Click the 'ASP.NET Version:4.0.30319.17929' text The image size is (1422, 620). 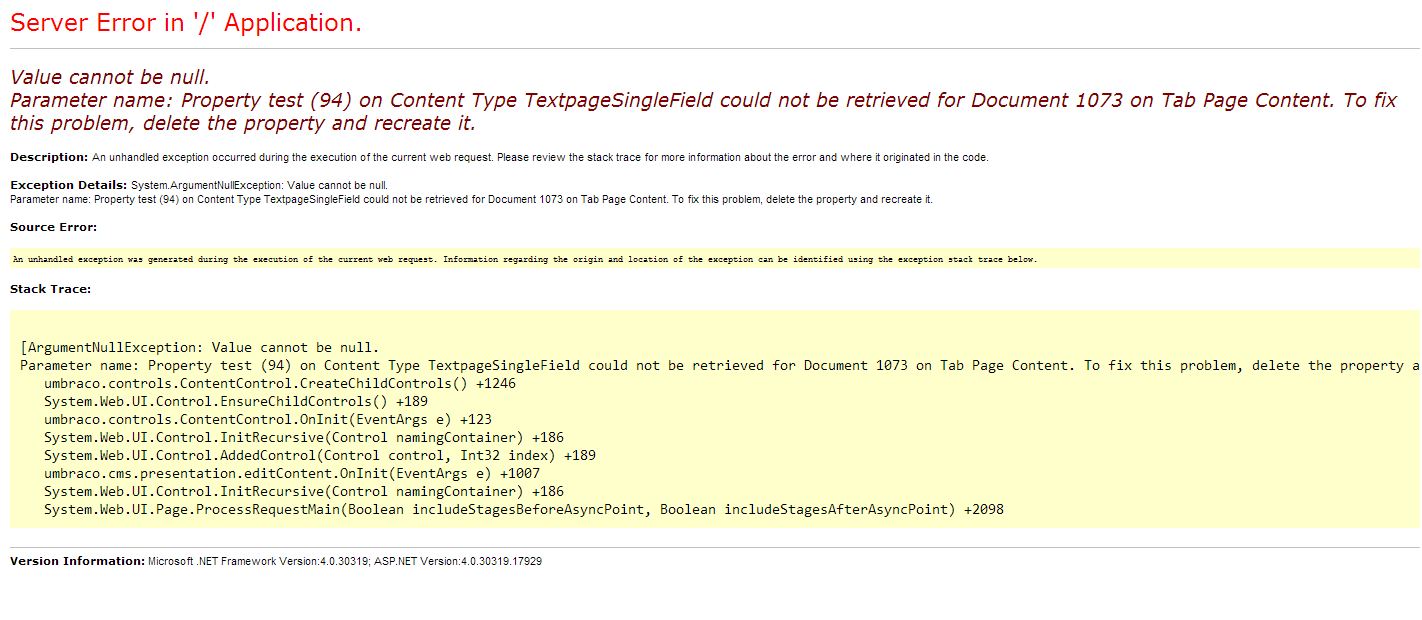458,561
